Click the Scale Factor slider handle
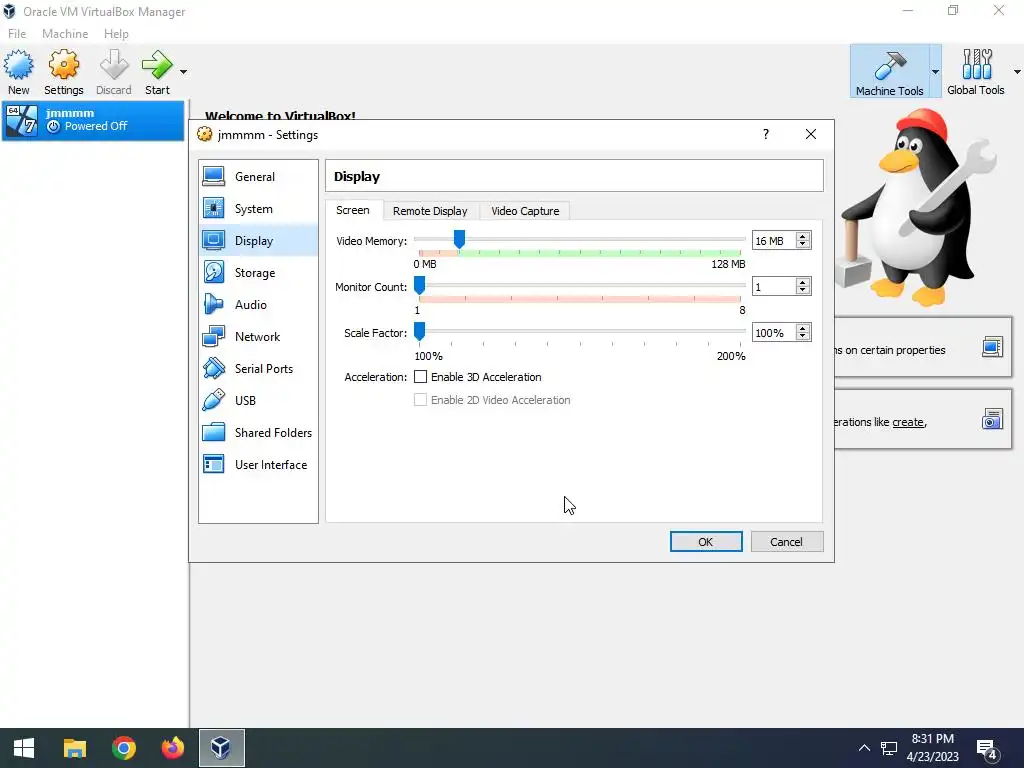This screenshot has height=768, width=1024. tap(419, 332)
